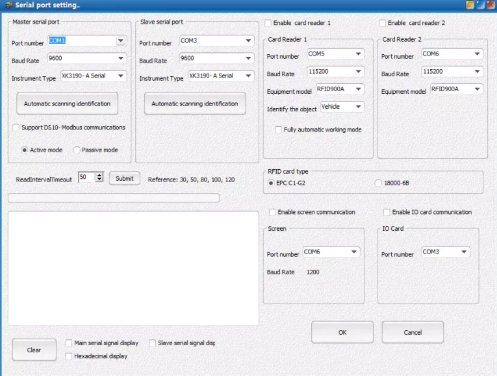Select EPC C1-G2 RFID card type
Image resolution: width=497 pixels, height=376 pixels.
pos(271,183)
